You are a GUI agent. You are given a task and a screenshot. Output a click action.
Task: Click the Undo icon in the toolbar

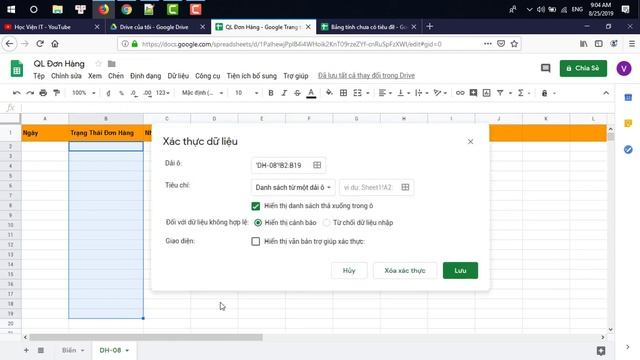(17, 93)
